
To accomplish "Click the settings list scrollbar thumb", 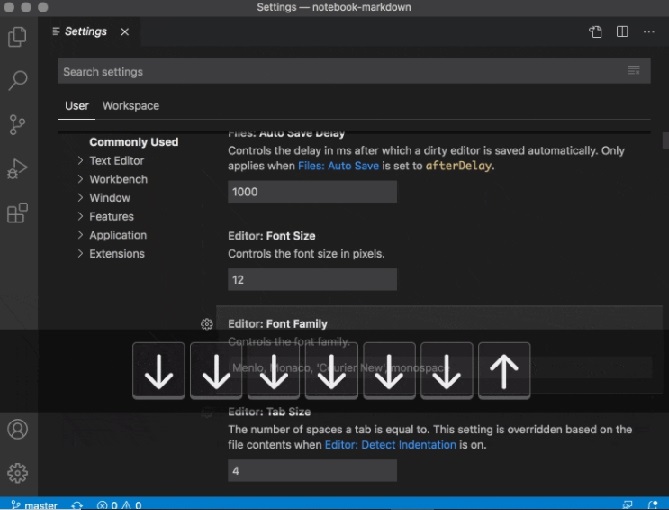I will pyautogui.click(x=666, y=140).
